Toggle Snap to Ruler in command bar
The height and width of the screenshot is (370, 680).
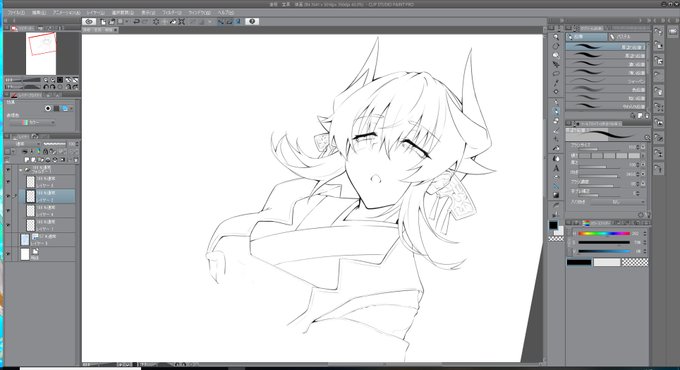[x=220, y=21]
